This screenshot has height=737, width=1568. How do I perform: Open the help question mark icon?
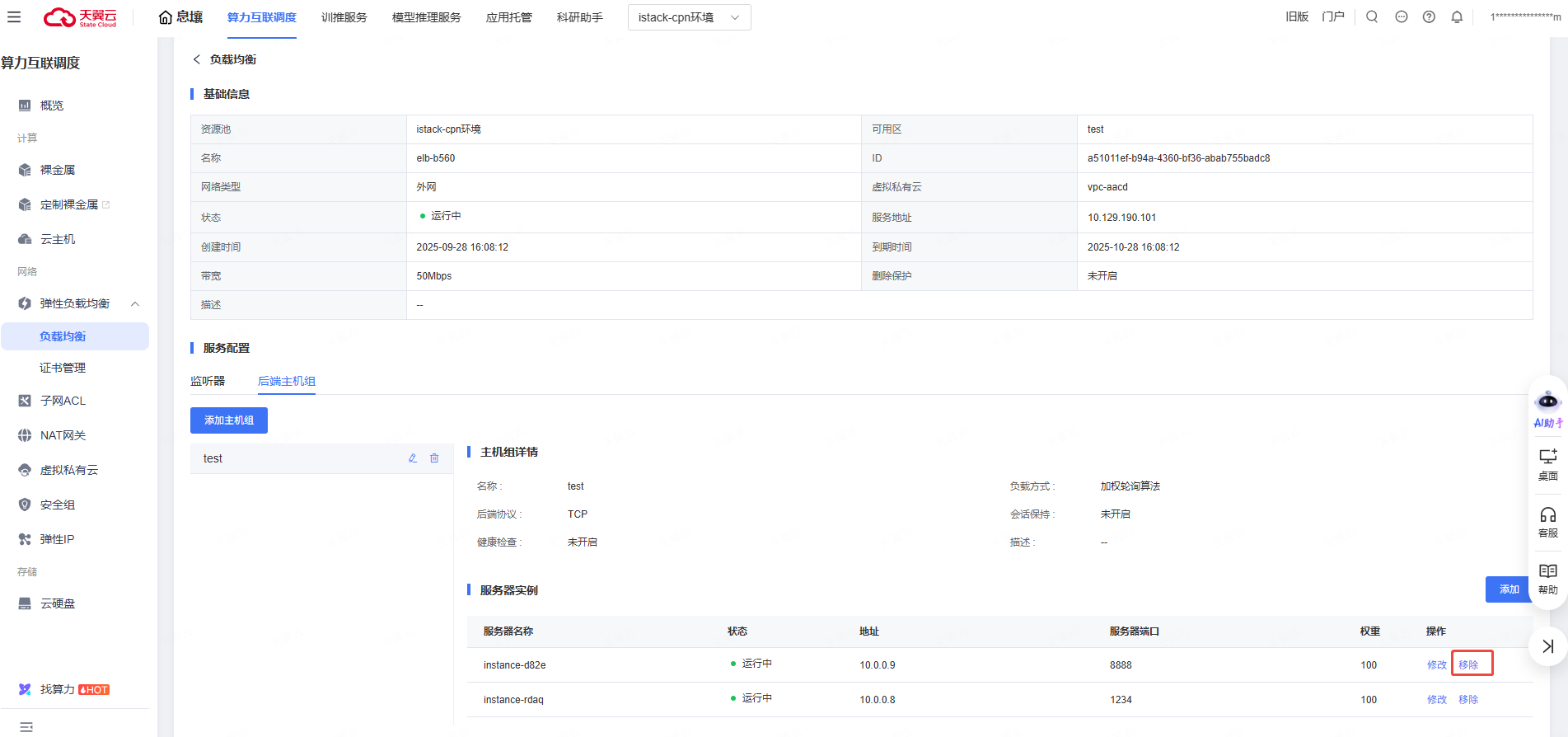[1429, 17]
